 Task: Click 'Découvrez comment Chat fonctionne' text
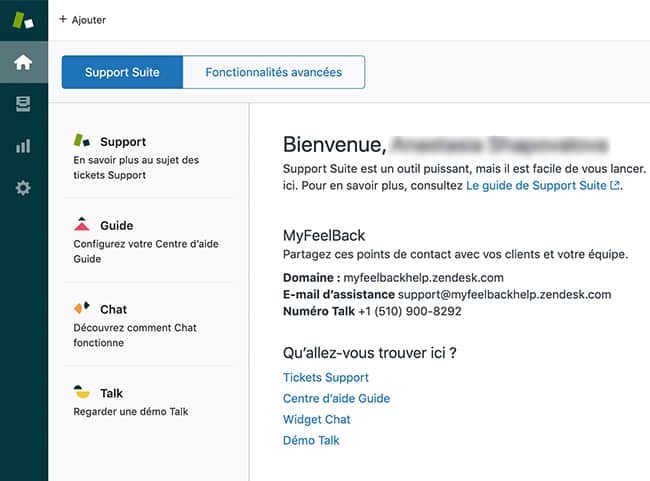135,335
